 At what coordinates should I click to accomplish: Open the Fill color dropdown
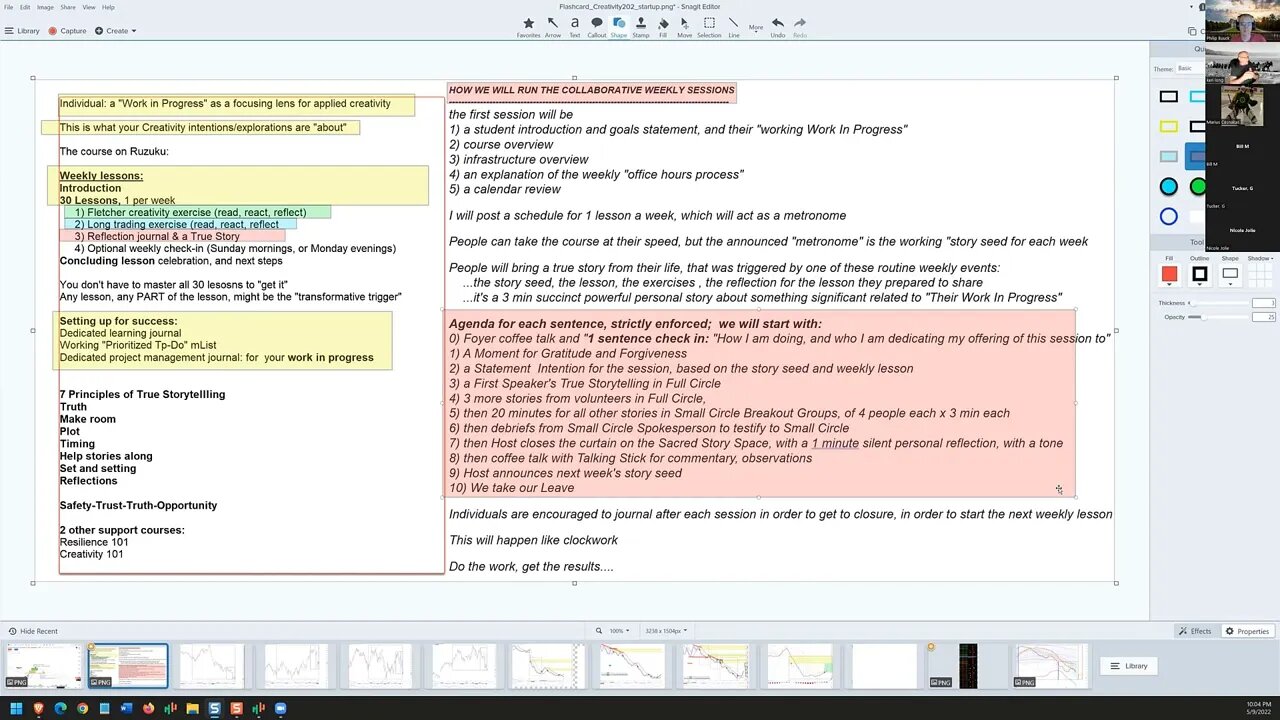[1169, 274]
